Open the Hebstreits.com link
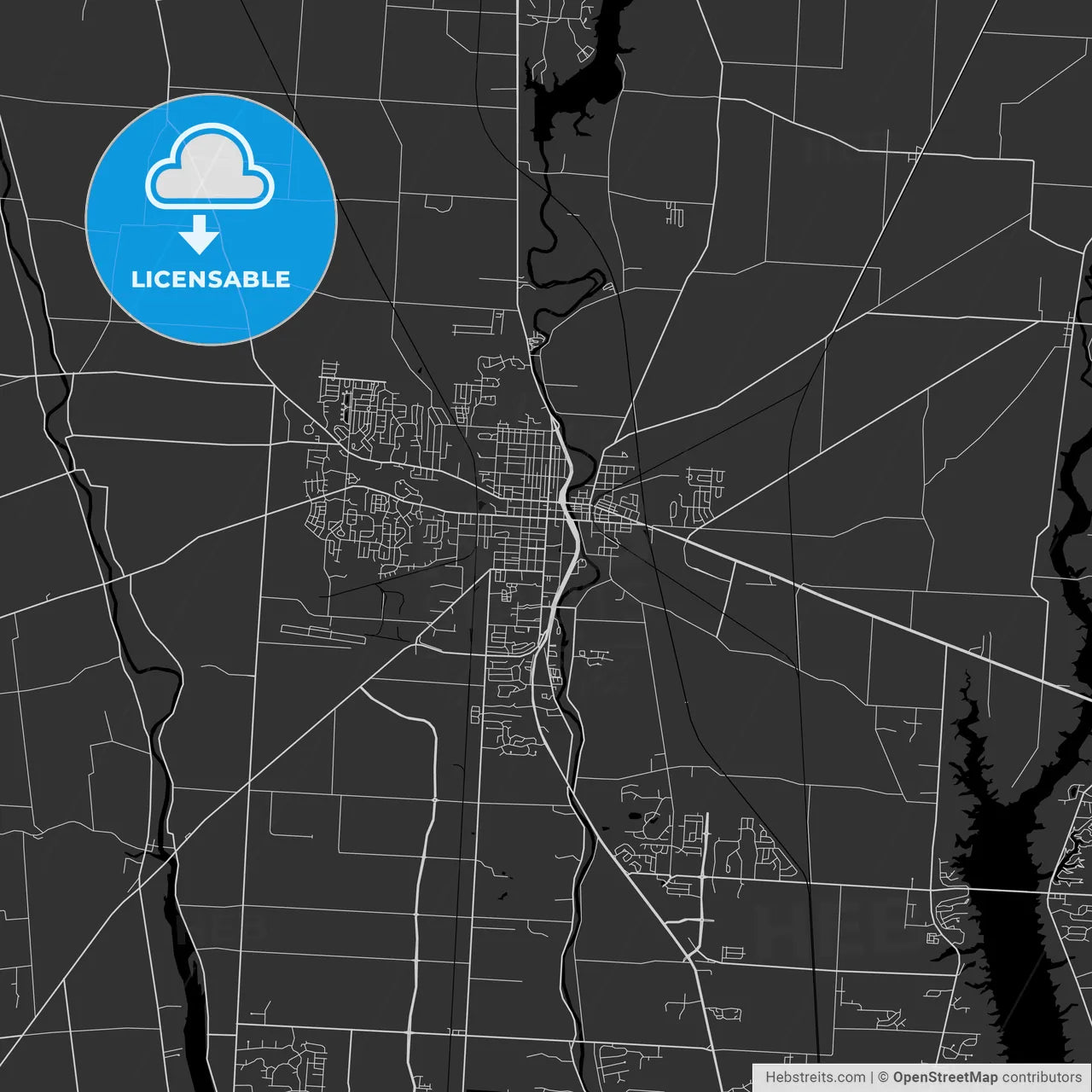Screen dimensions: 1092x1092 815,1077
